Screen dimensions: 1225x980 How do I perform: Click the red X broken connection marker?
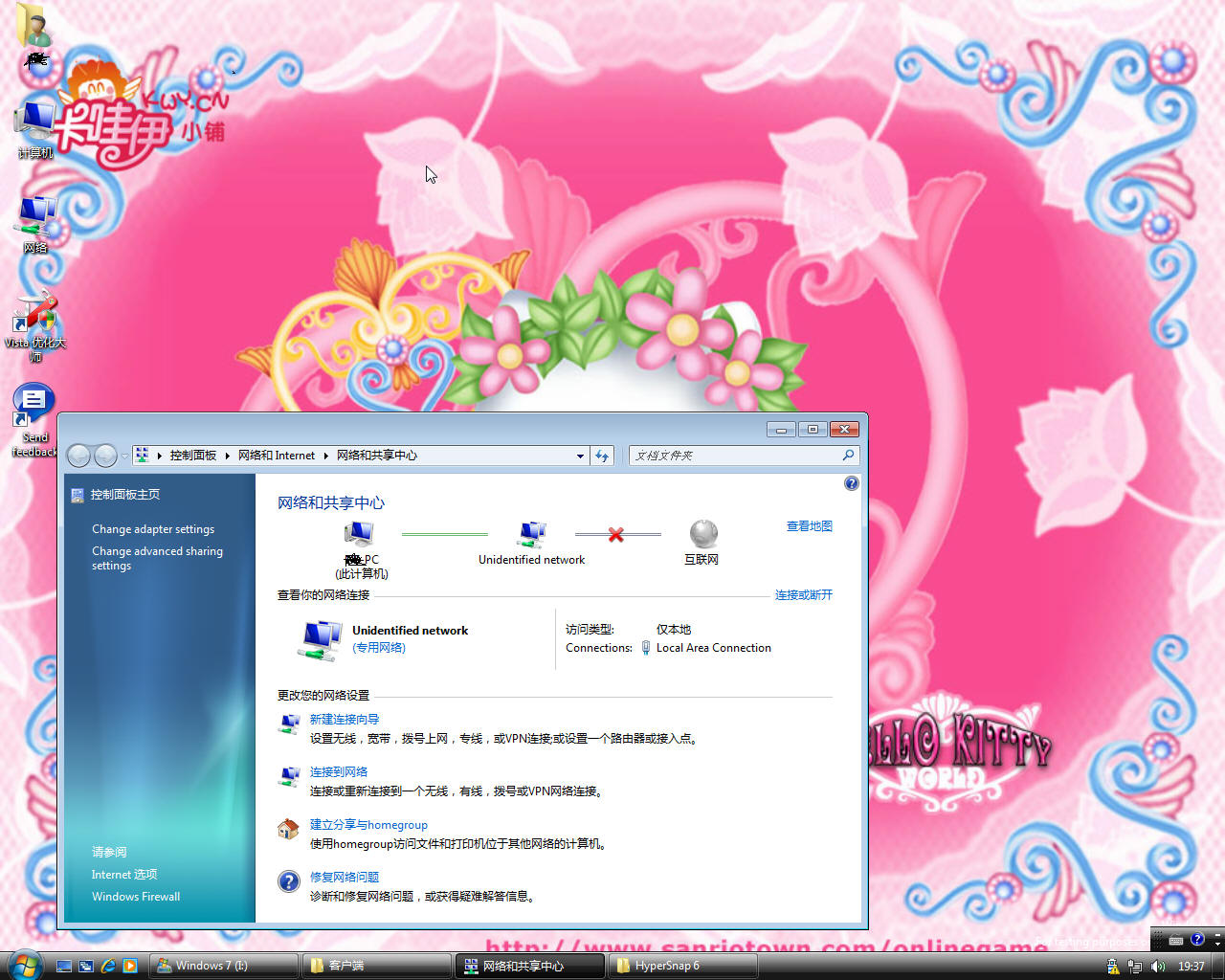tap(616, 534)
